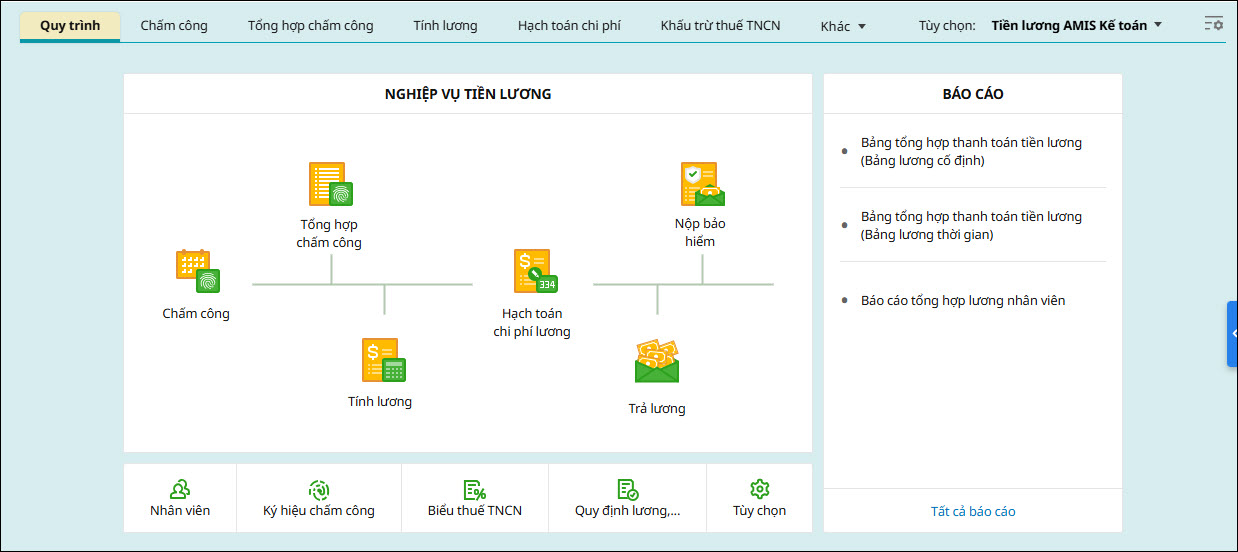
Task: Click the list settings icon at top right
Action: (1213, 24)
